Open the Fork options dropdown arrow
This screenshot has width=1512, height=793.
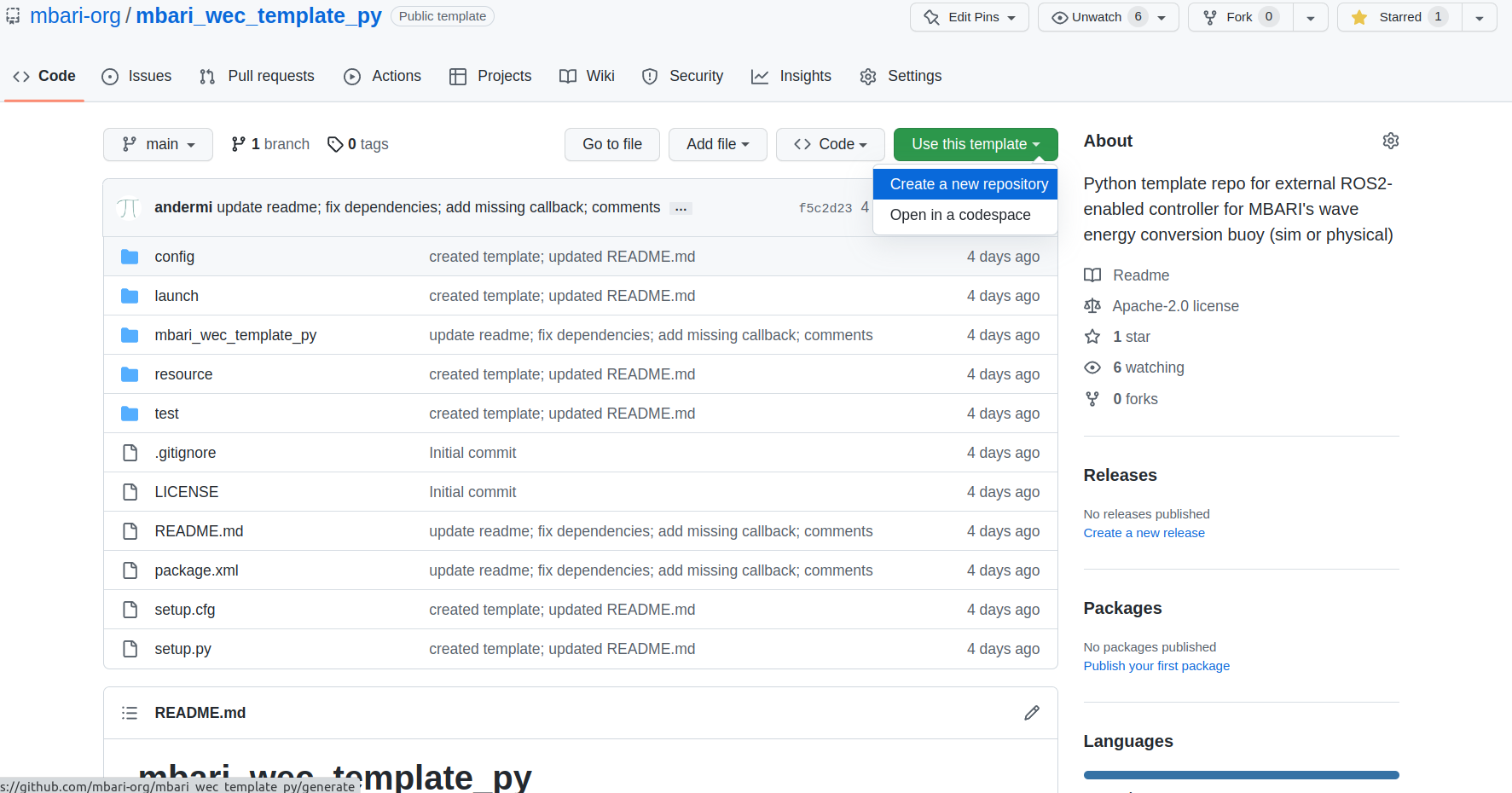pos(1310,17)
